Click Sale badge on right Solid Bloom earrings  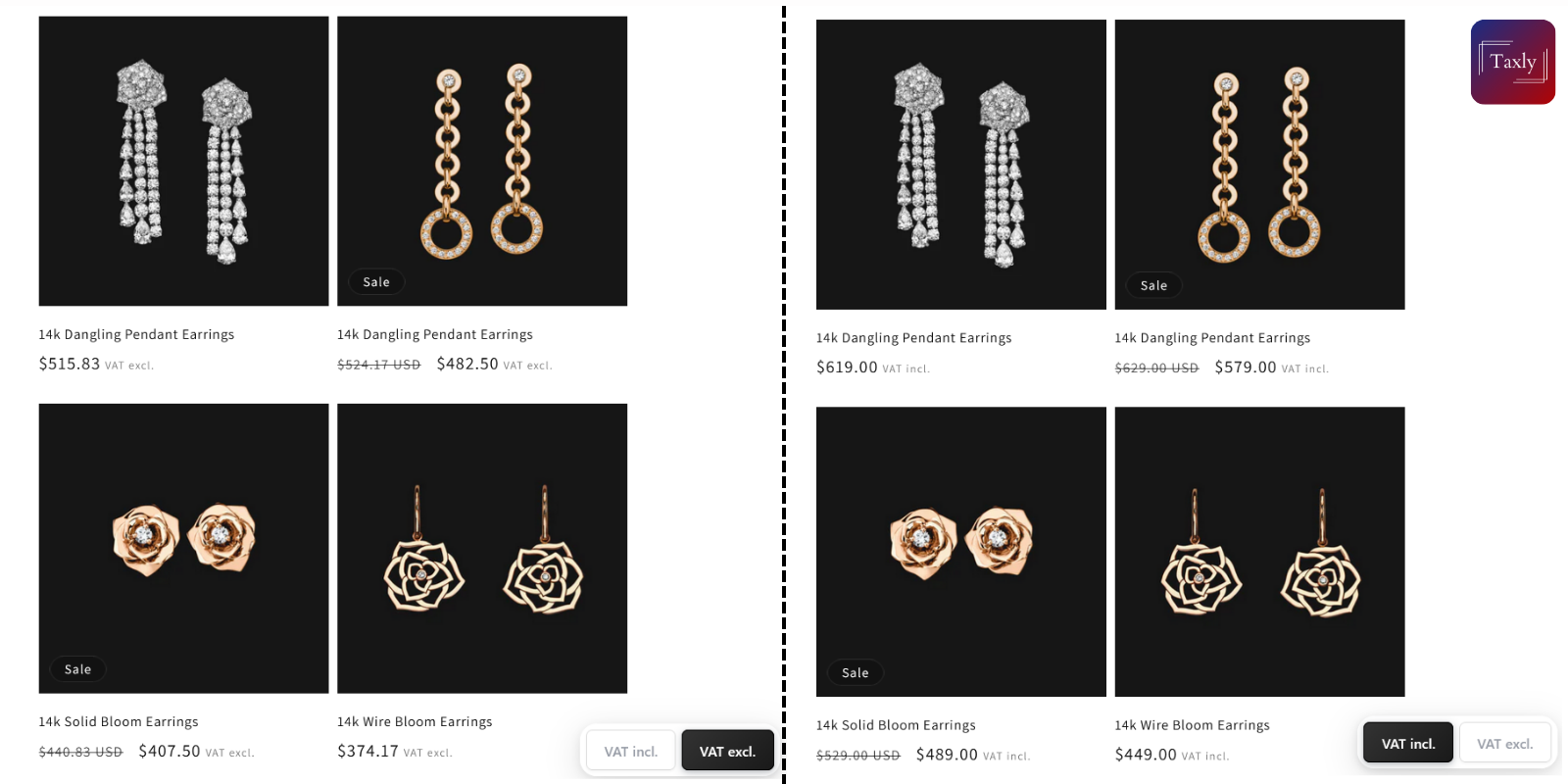point(855,673)
